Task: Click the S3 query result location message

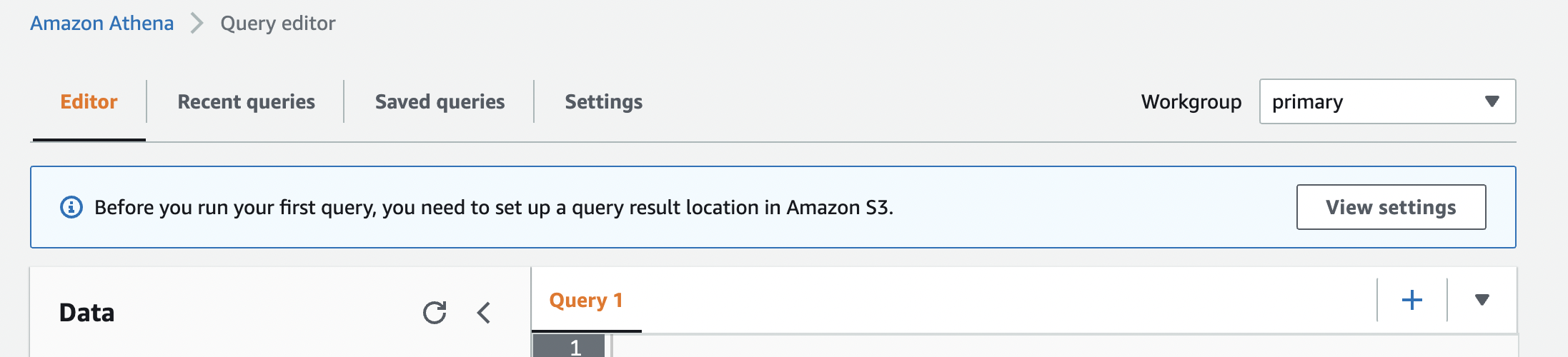Action: (494, 208)
